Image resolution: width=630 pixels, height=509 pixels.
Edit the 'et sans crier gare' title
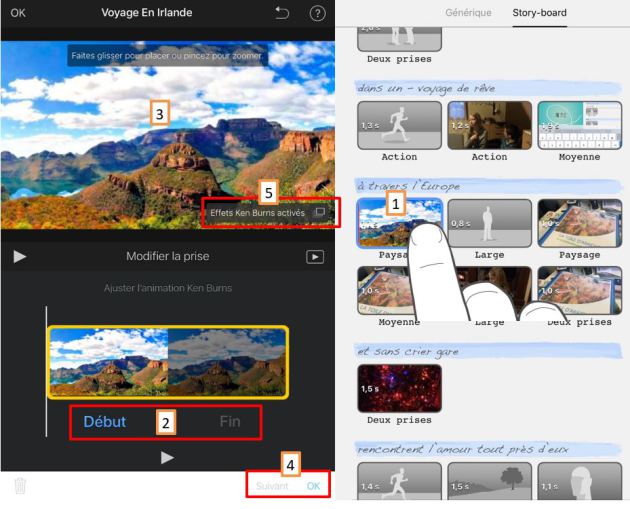click(488, 352)
